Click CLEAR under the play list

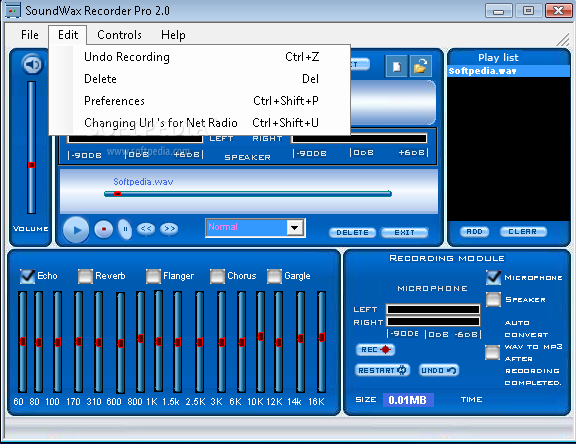[523, 232]
